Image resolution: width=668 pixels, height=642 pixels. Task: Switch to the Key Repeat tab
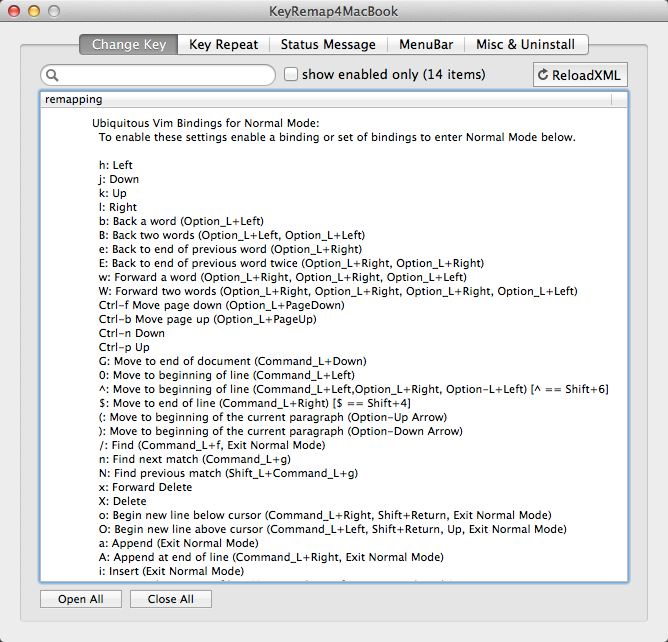224,44
